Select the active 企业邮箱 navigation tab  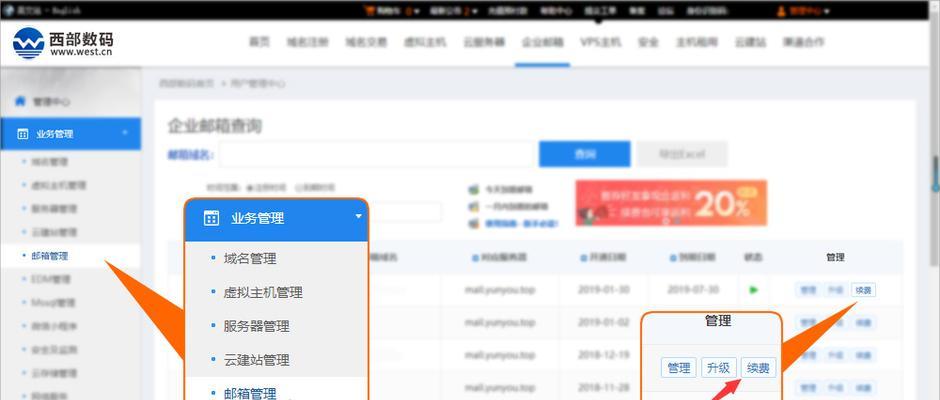click(x=543, y=42)
